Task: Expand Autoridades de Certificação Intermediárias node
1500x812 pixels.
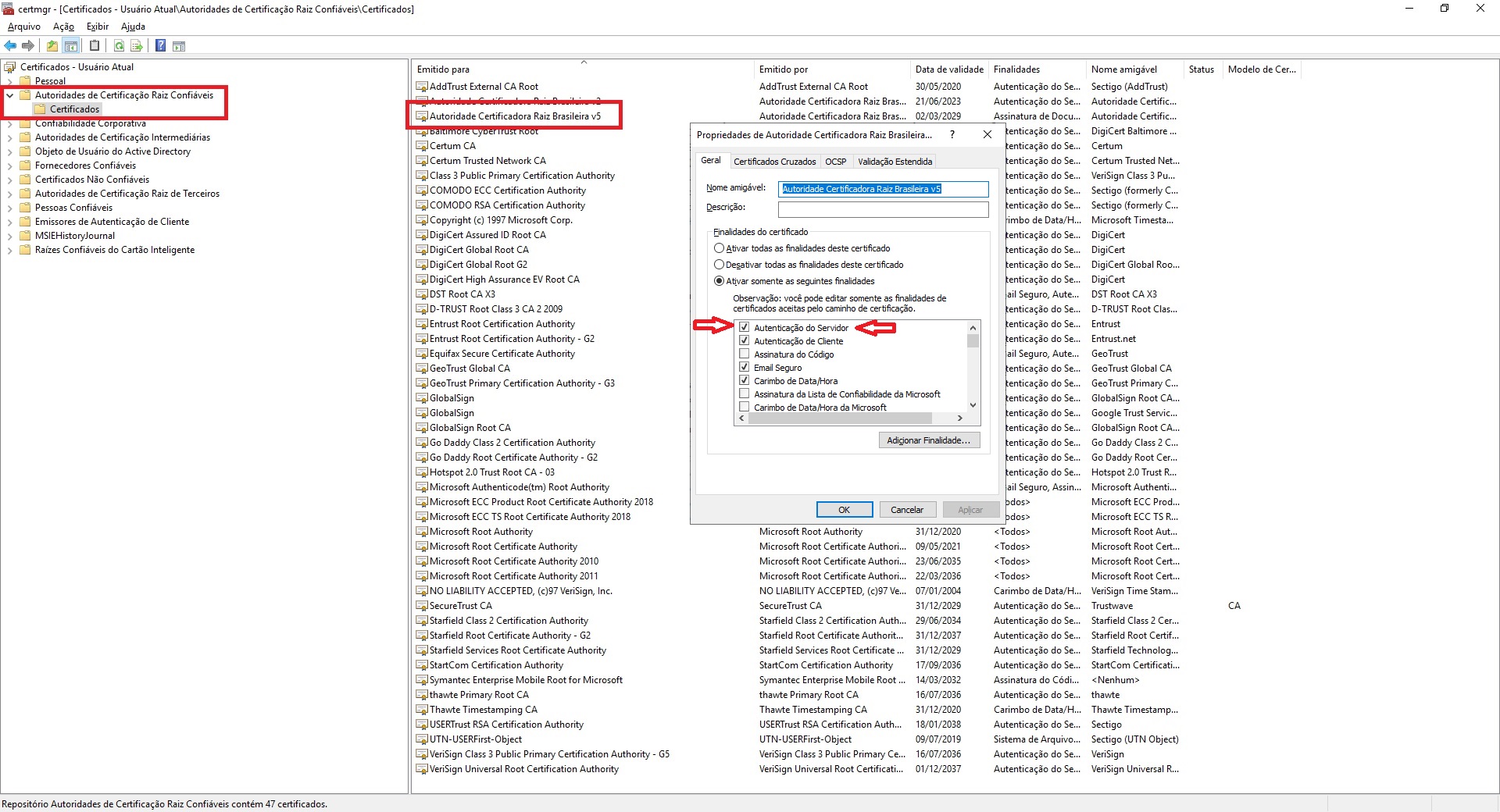Action: pos(9,137)
